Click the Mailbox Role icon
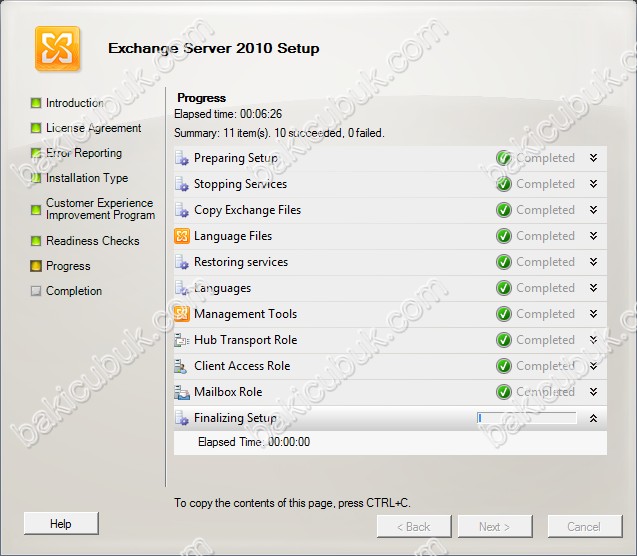The height and width of the screenshot is (556, 637). (182, 392)
